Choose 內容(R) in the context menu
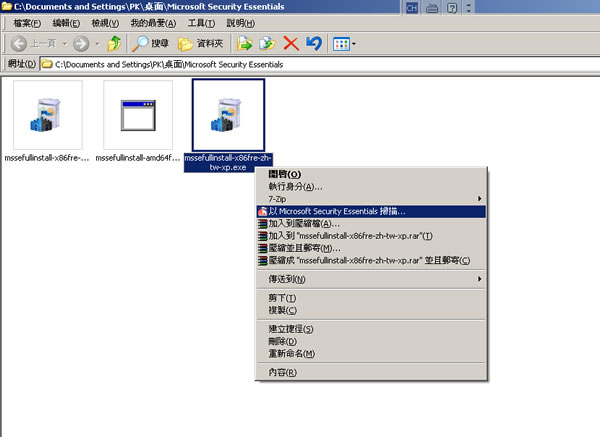The height and width of the screenshot is (437, 600). (x=371, y=372)
